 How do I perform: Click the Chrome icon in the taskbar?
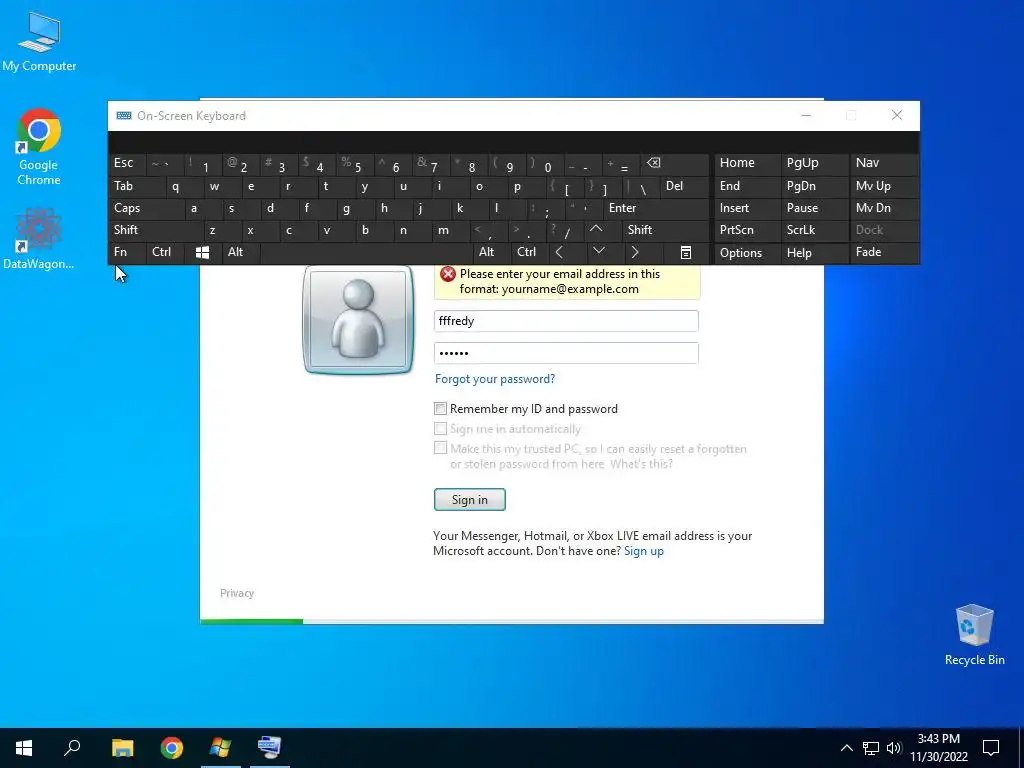tap(172, 748)
